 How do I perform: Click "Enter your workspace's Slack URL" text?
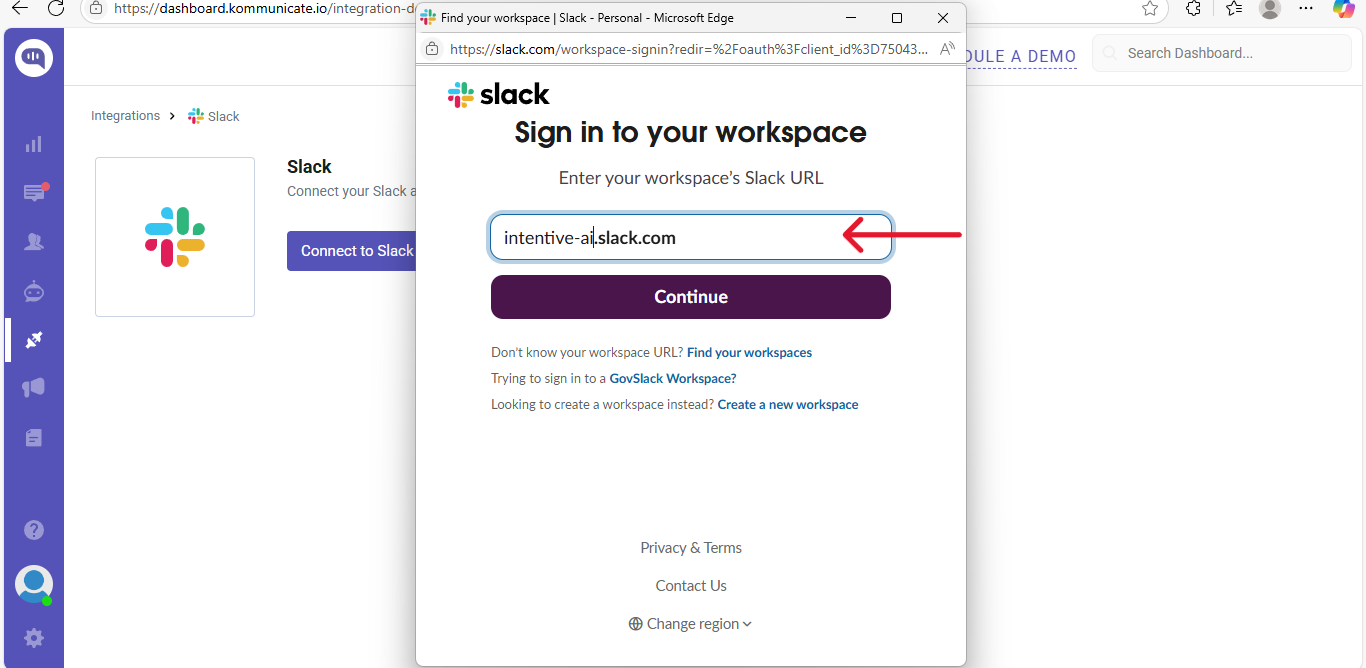tap(691, 178)
